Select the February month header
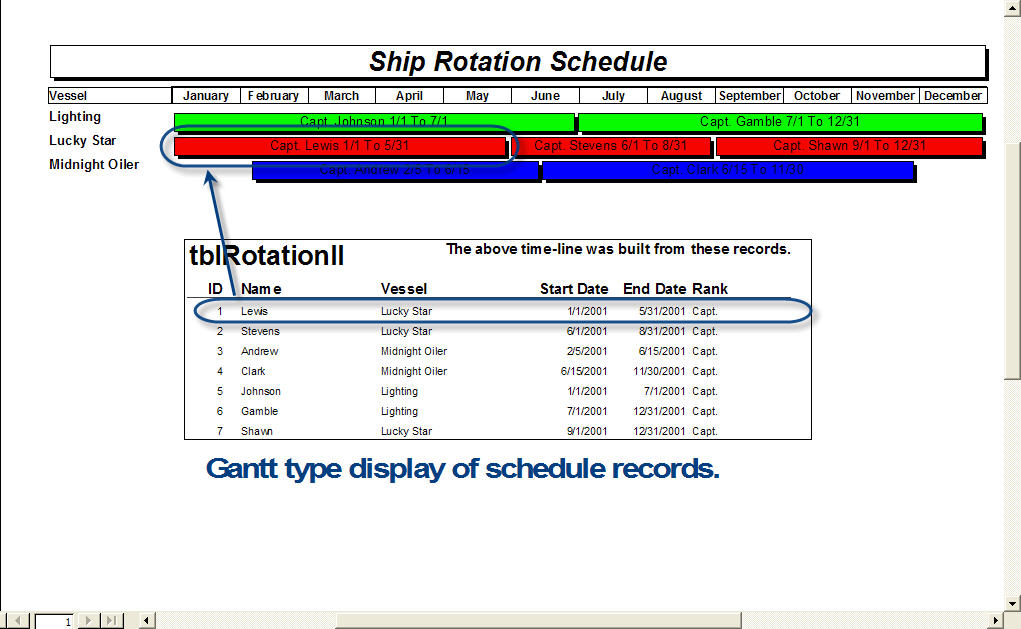This screenshot has height=629, width=1021. coord(273,96)
